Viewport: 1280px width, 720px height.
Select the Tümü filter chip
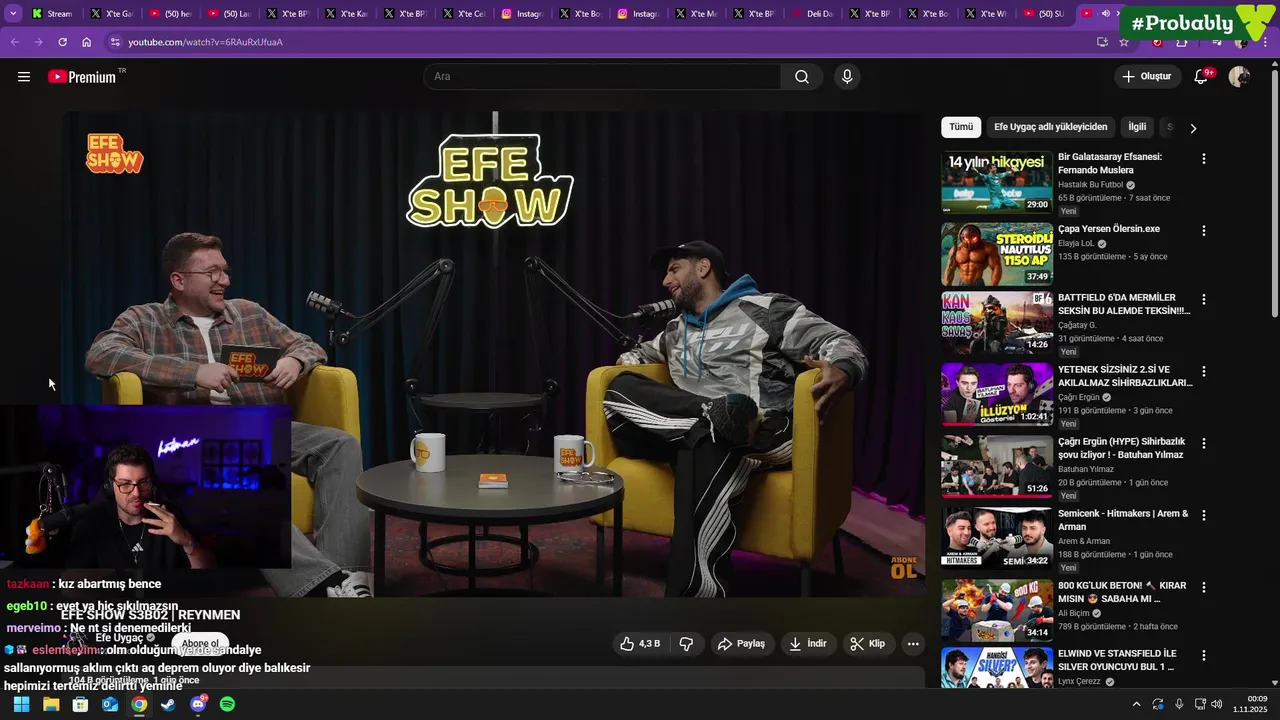961,127
